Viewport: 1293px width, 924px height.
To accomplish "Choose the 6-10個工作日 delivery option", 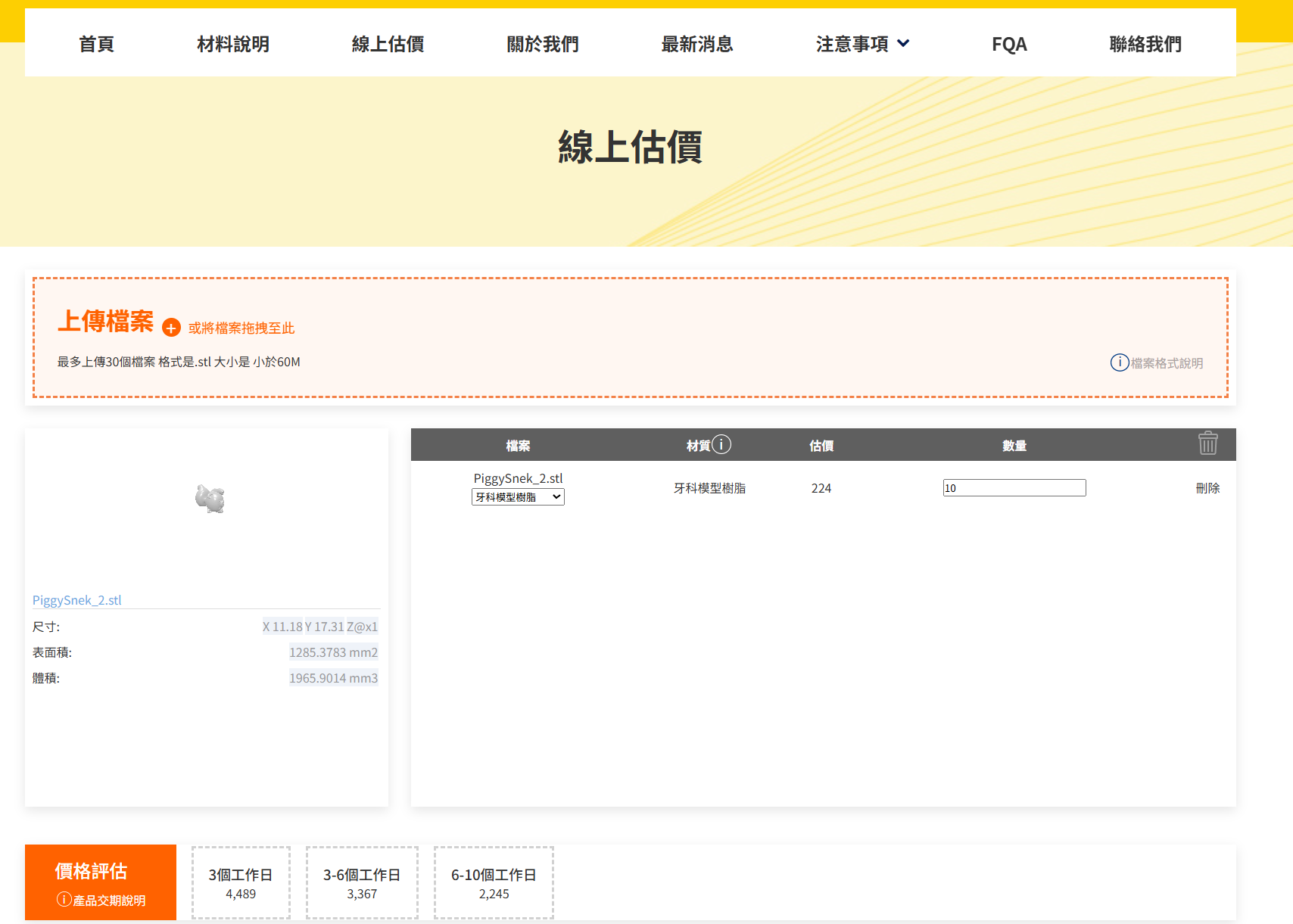I will [x=494, y=883].
